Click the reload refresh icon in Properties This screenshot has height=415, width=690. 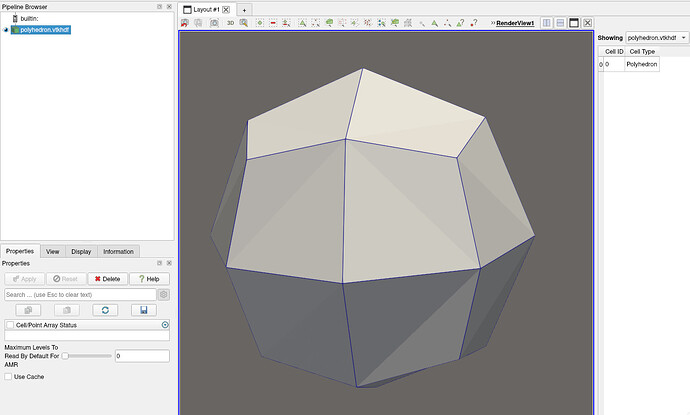pyautogui.click(x=107, y=311)
